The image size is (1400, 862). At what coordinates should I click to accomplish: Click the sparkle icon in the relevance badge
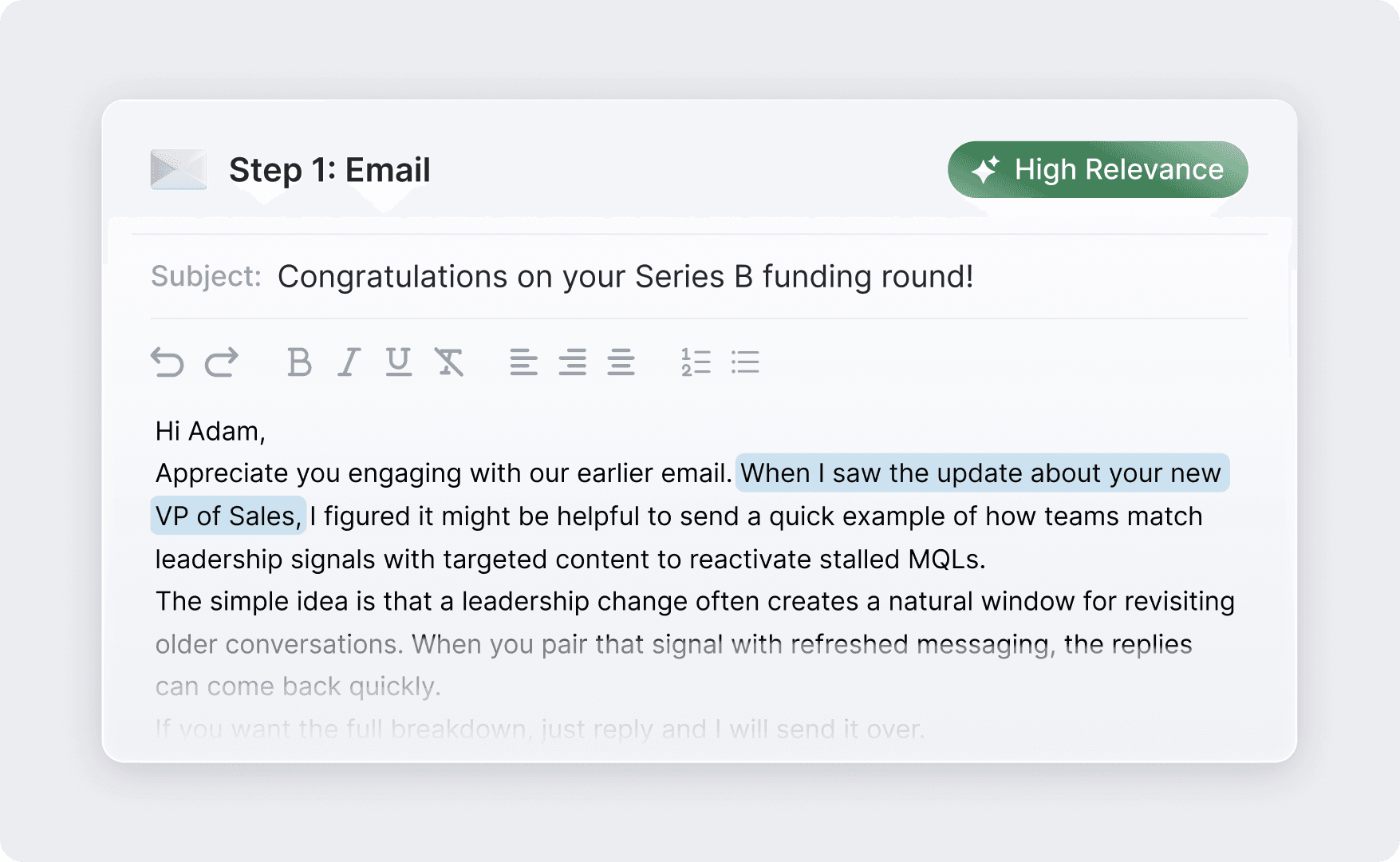[x=986, y=169]
